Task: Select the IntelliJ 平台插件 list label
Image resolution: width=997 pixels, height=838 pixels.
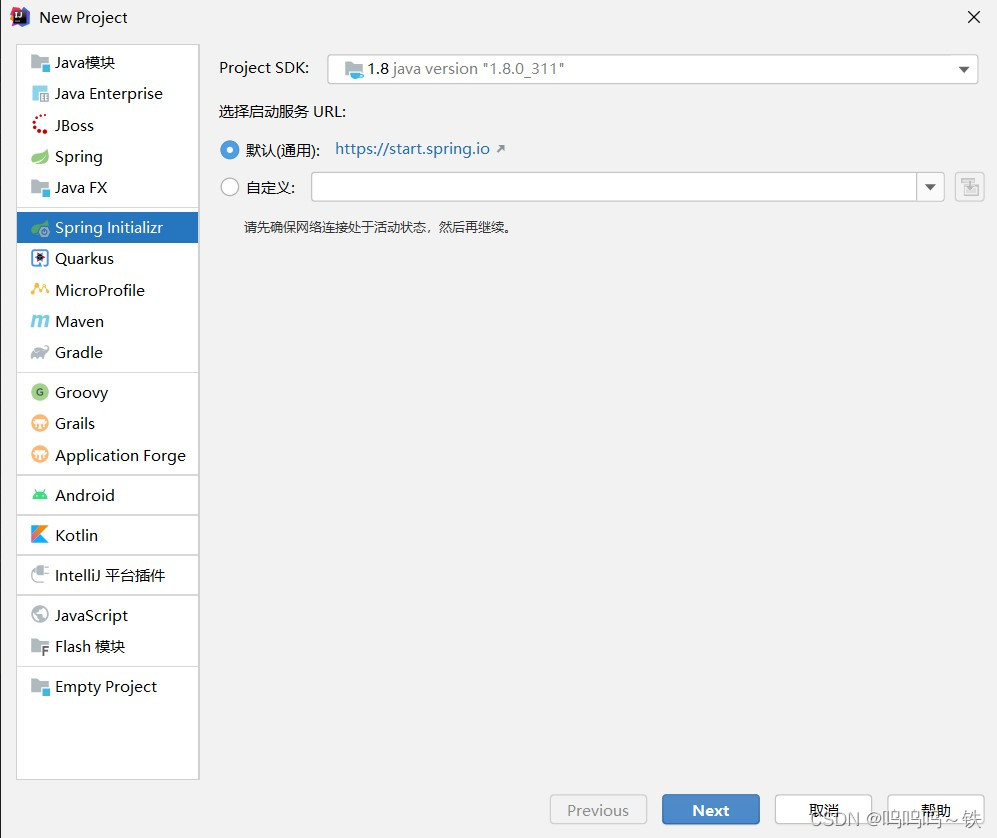Action: 110,575
